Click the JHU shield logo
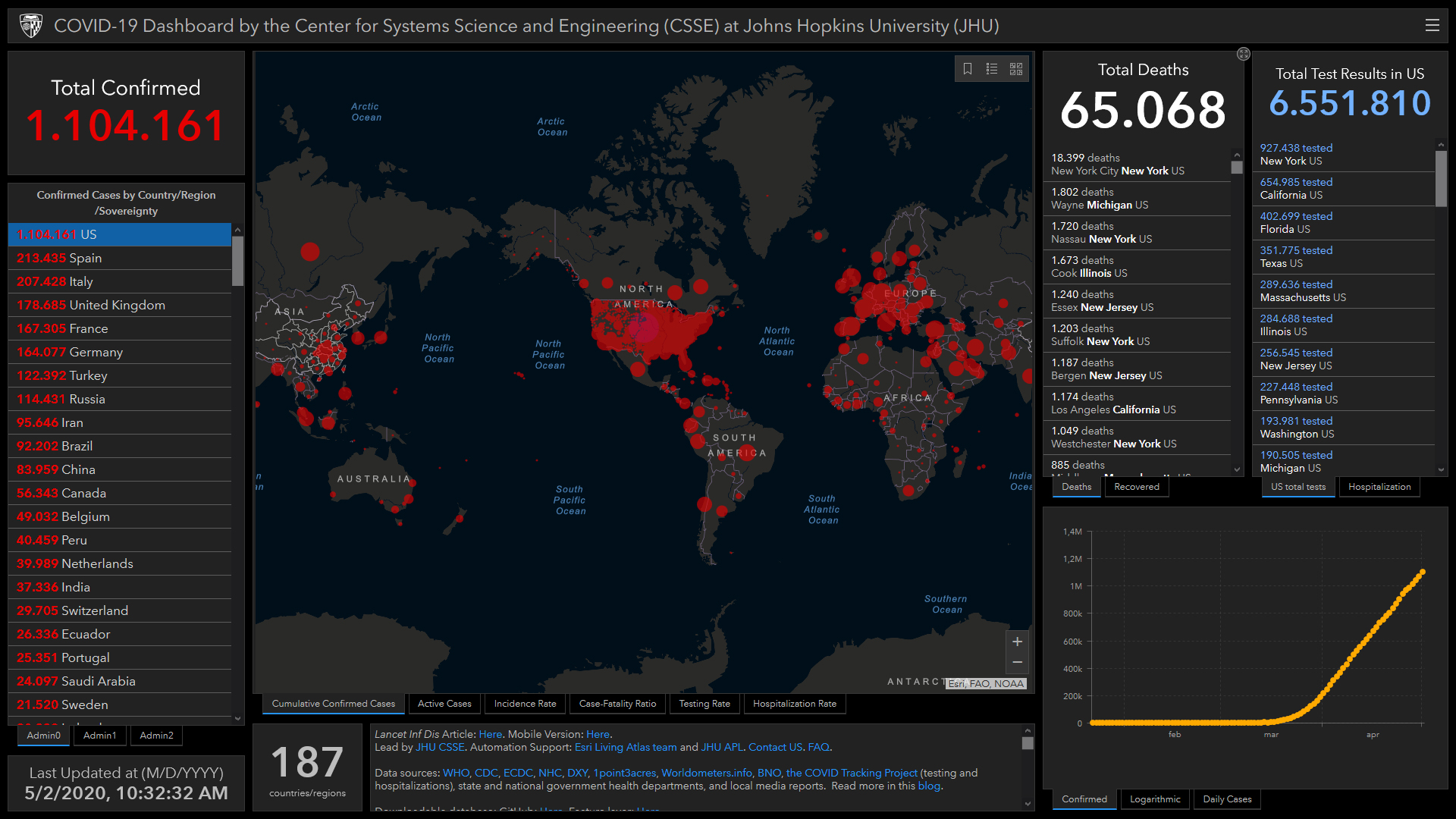 31,26
